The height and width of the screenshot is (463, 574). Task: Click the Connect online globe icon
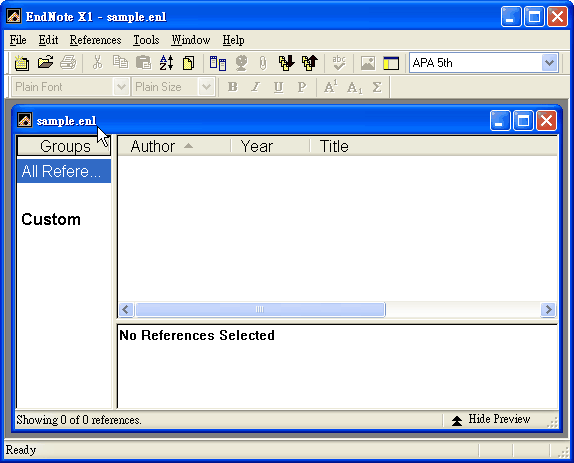click(241, 63)
